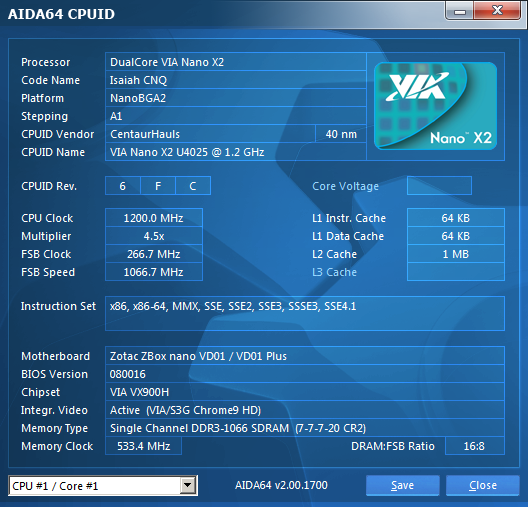
Task: Click the FSB clock value 266.7 MHz
Action: 154,254
